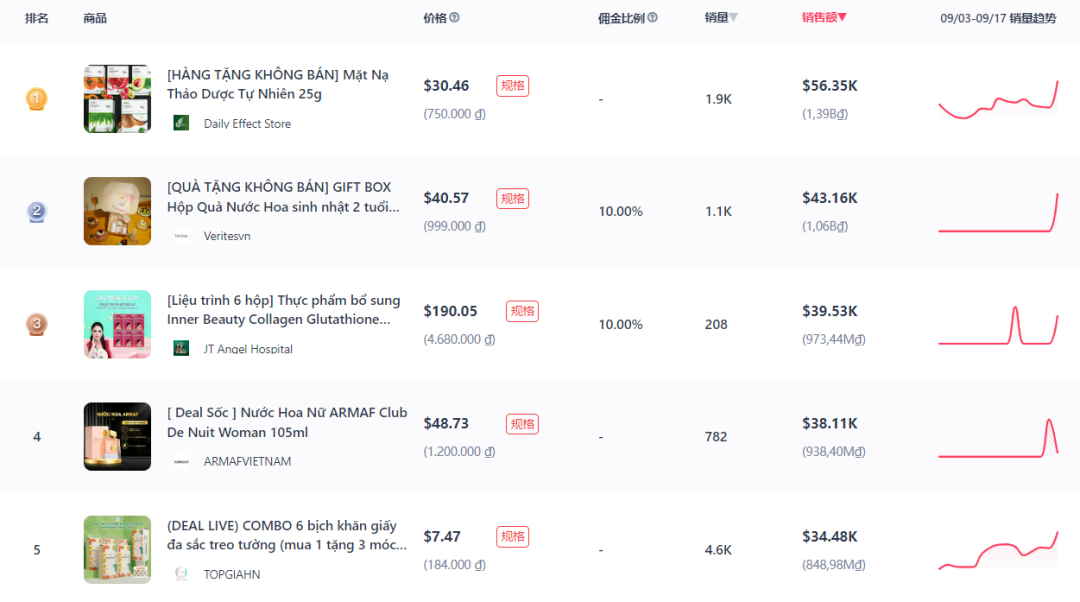Sort by 销售额 red arrow
This screenshot has width=1080, height=602.
pyautogui.click(x=842, y=17)
